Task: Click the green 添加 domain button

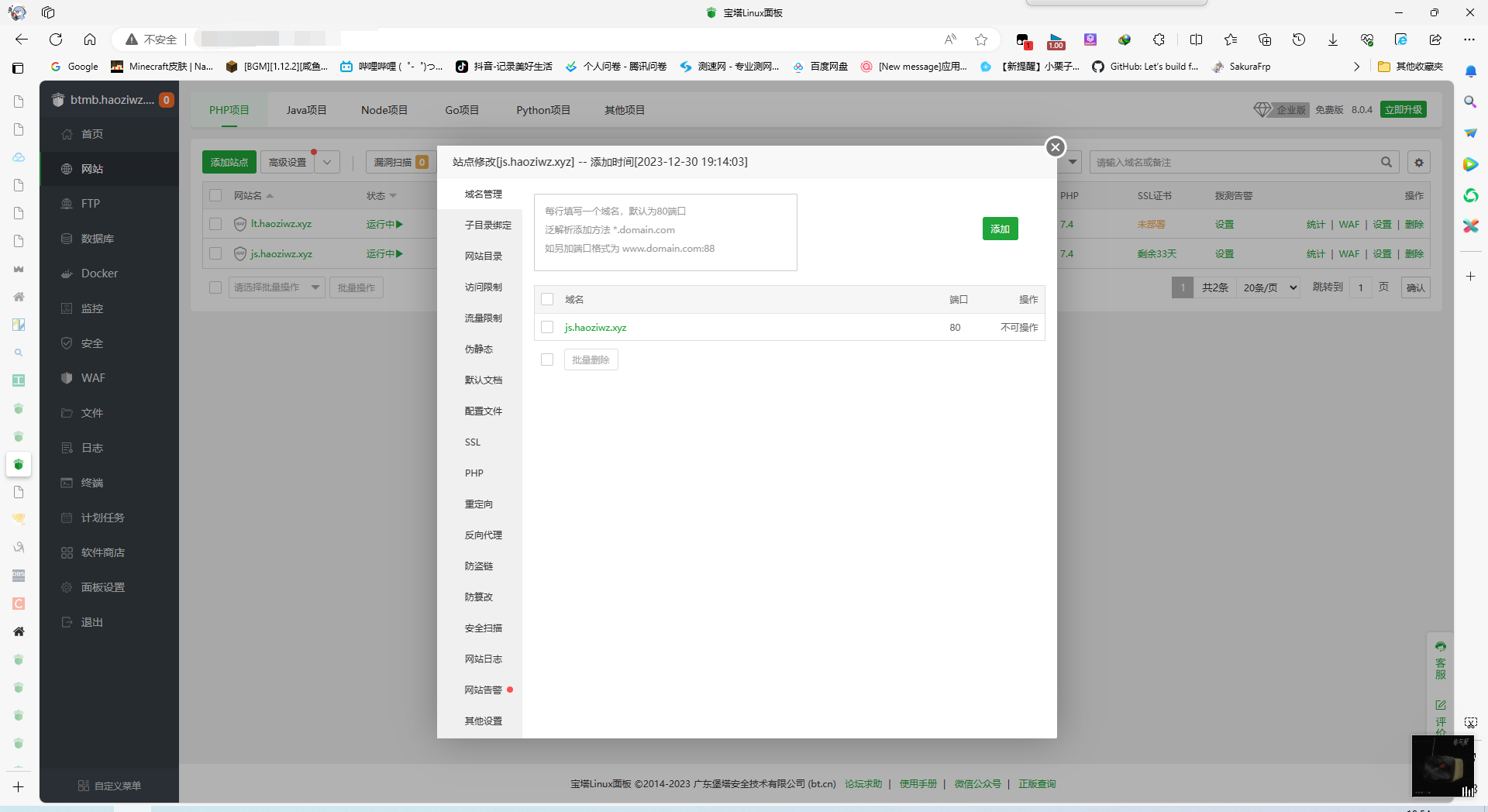Action: (1000, 229)
